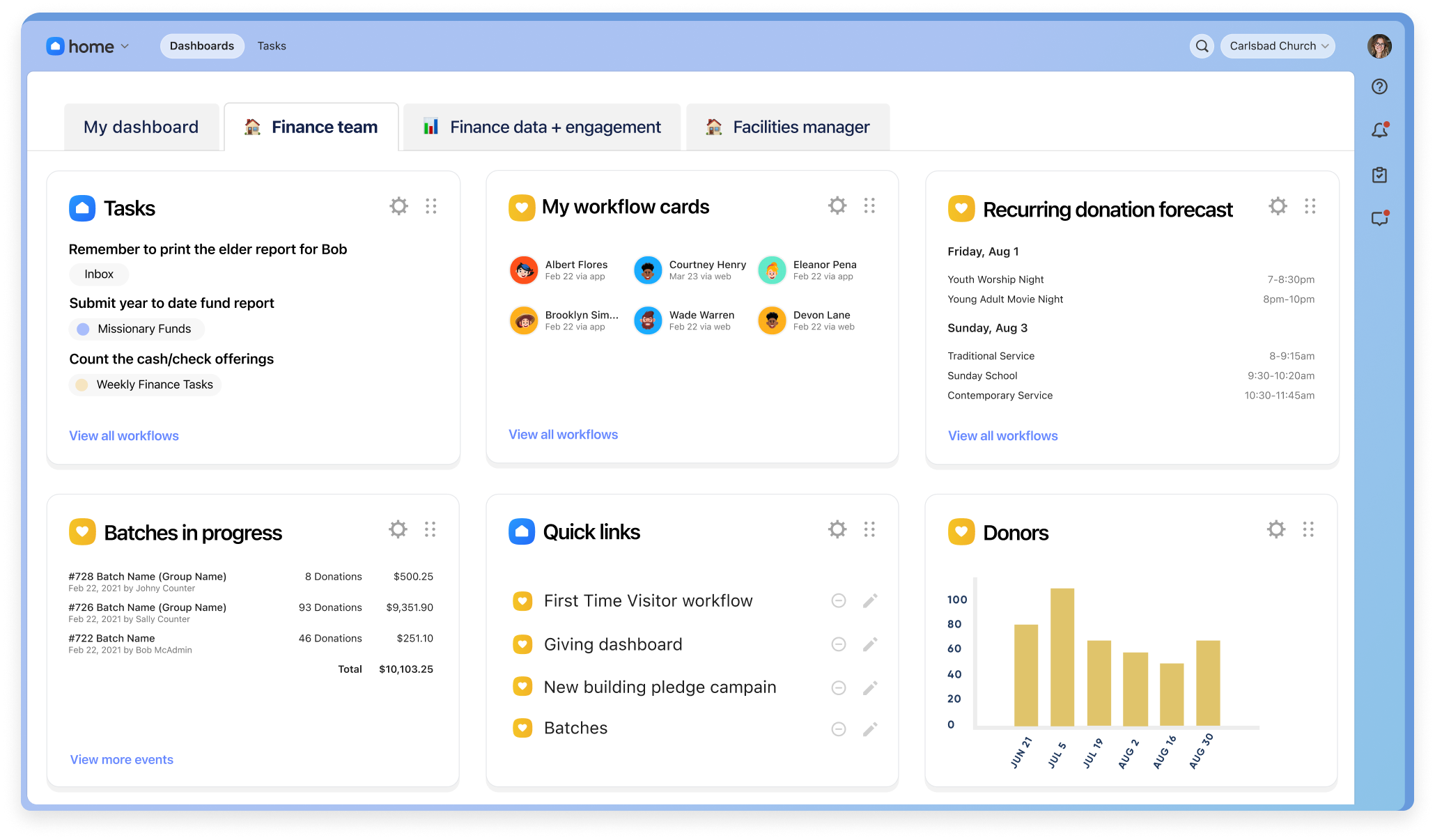Viewport: 1435px width, 840px height.
Task: Grab drag handle on Quick links widget
Action: click(869, 529)
